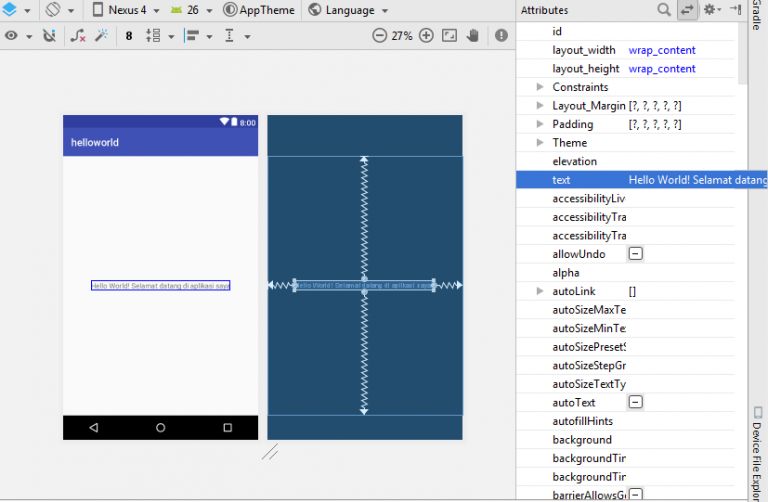Expand the Constraints attribute group

pyautogui.click(x=540, y=87)
